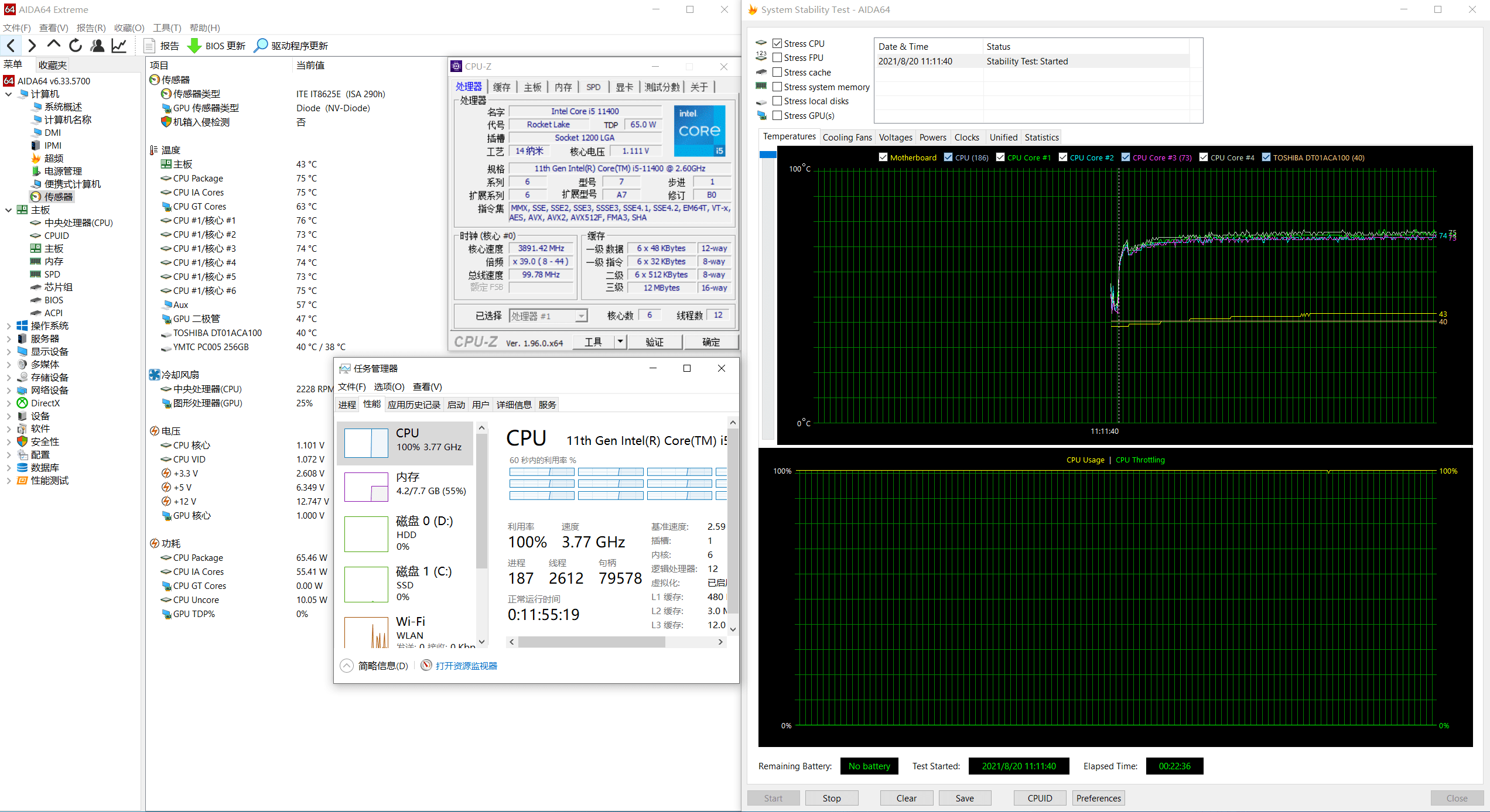Screen dimensions: 1490x812
Task: Click 验证 validate button in CPU-Z
Action: point(654,342)
